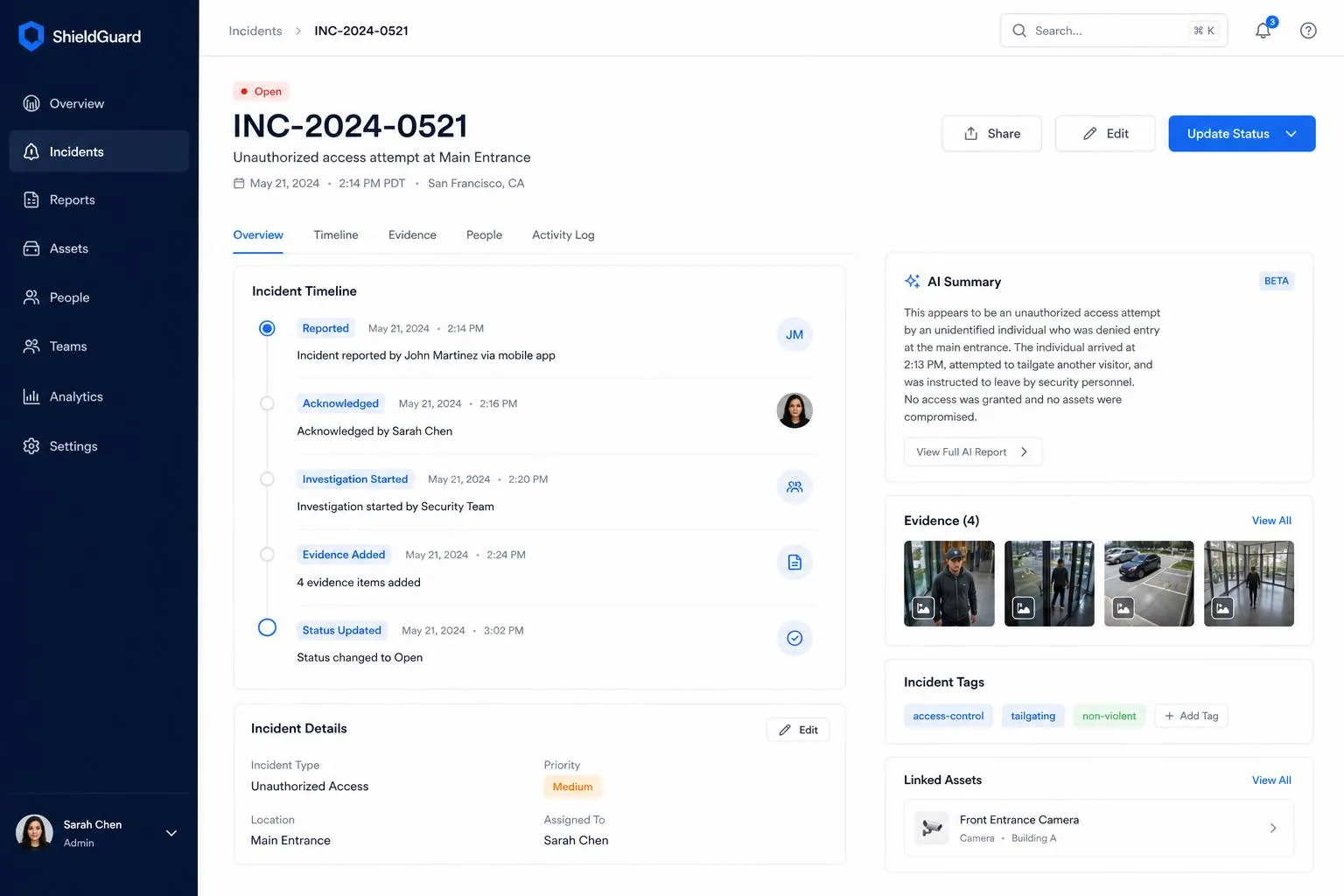Image resolution: width=1344 pixels, height=896 pixels.
Task: Open the parking lot evidence thumbnail
Action: click(1149, 584)
